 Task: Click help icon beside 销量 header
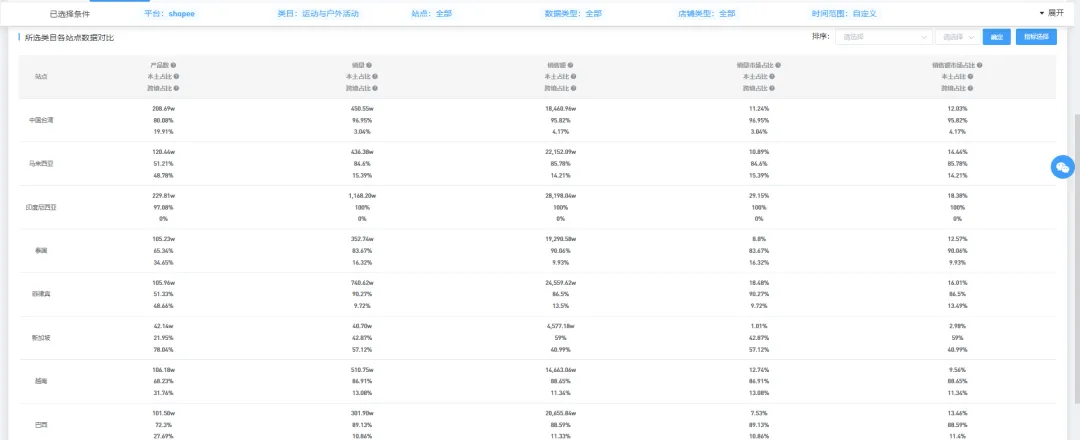[x=368, y=65]
